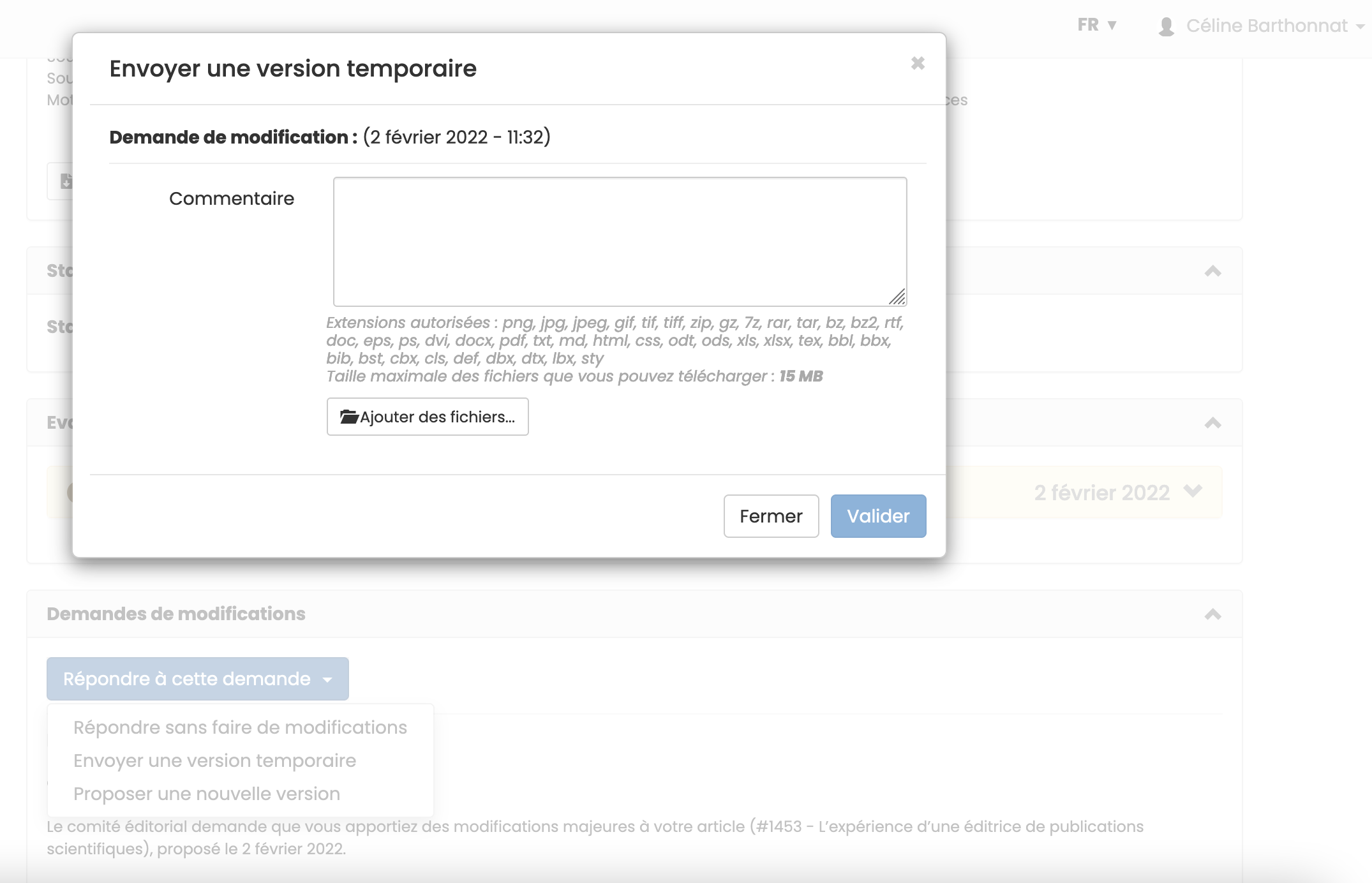Click the folder icon inside 'Ajouter des fichiers…'
1372x883 pixels.
click(348, 417)
